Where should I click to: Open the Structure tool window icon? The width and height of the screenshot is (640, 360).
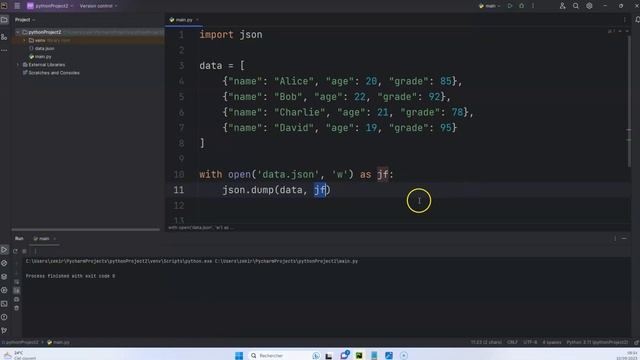point(4,37)
